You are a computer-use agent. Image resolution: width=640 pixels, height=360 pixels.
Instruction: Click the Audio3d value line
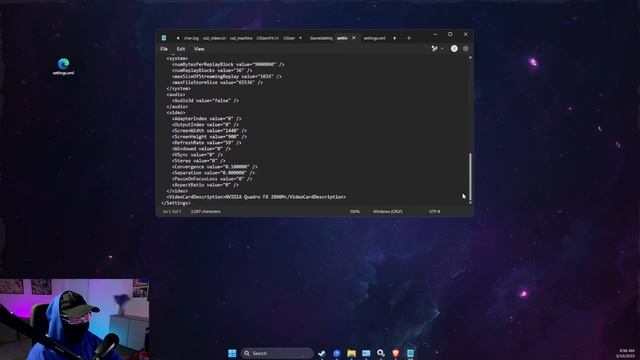205,100
